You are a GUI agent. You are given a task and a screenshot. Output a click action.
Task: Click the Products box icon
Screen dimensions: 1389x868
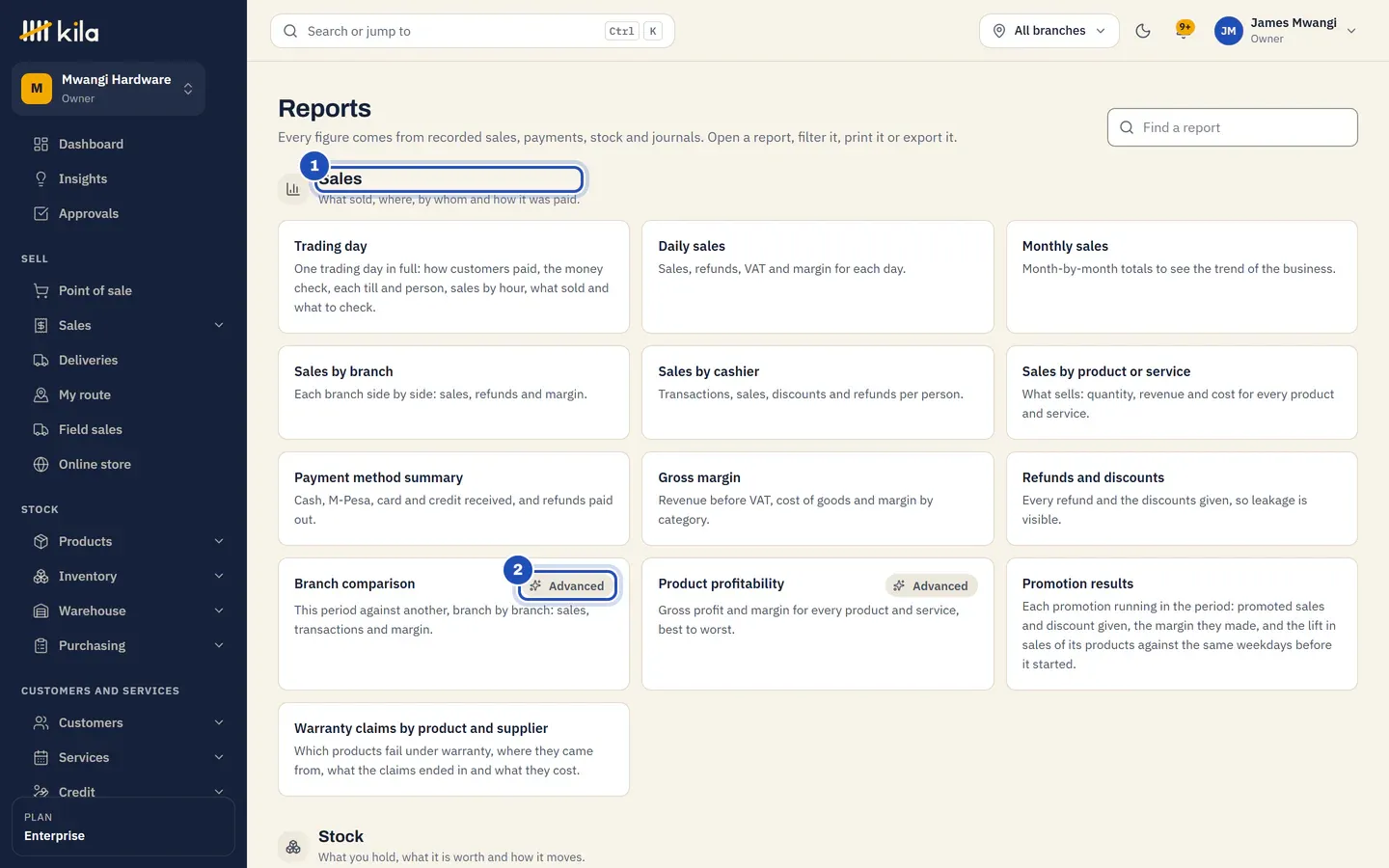point(41,542)
